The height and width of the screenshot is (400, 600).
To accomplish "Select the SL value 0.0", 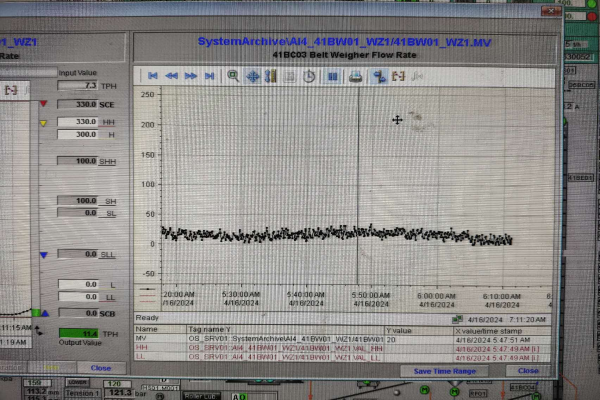I will click(x=78, y=213).
